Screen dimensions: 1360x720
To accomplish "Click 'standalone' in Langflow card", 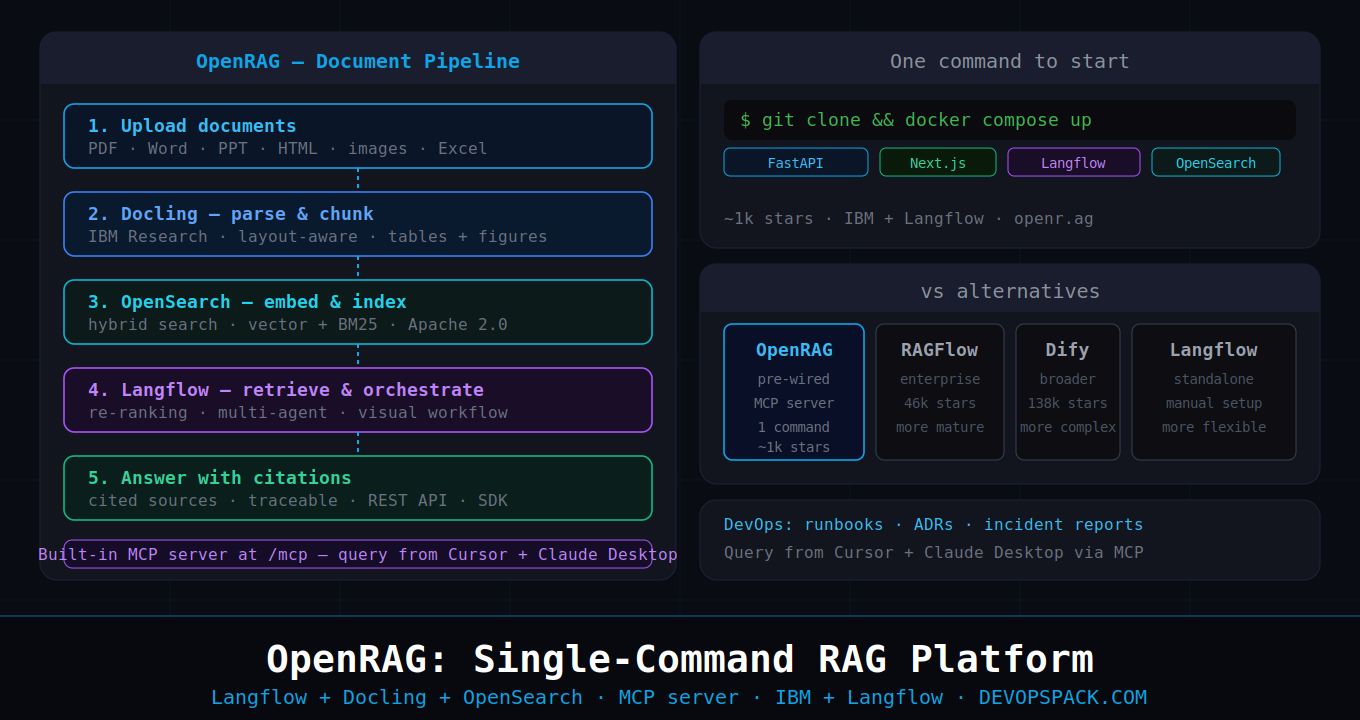I will click(1214, 379).
